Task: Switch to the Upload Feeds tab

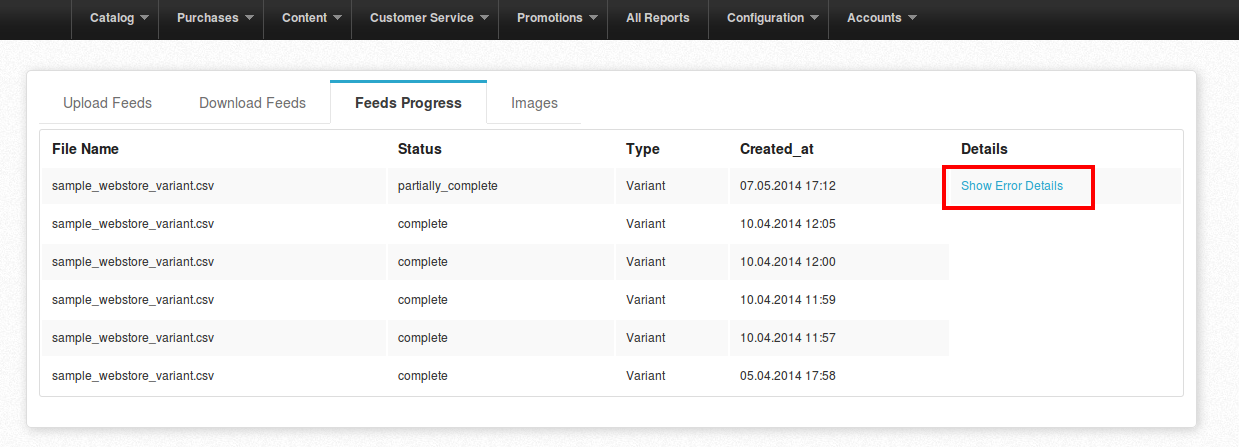Action: click(x=107, y=103)
